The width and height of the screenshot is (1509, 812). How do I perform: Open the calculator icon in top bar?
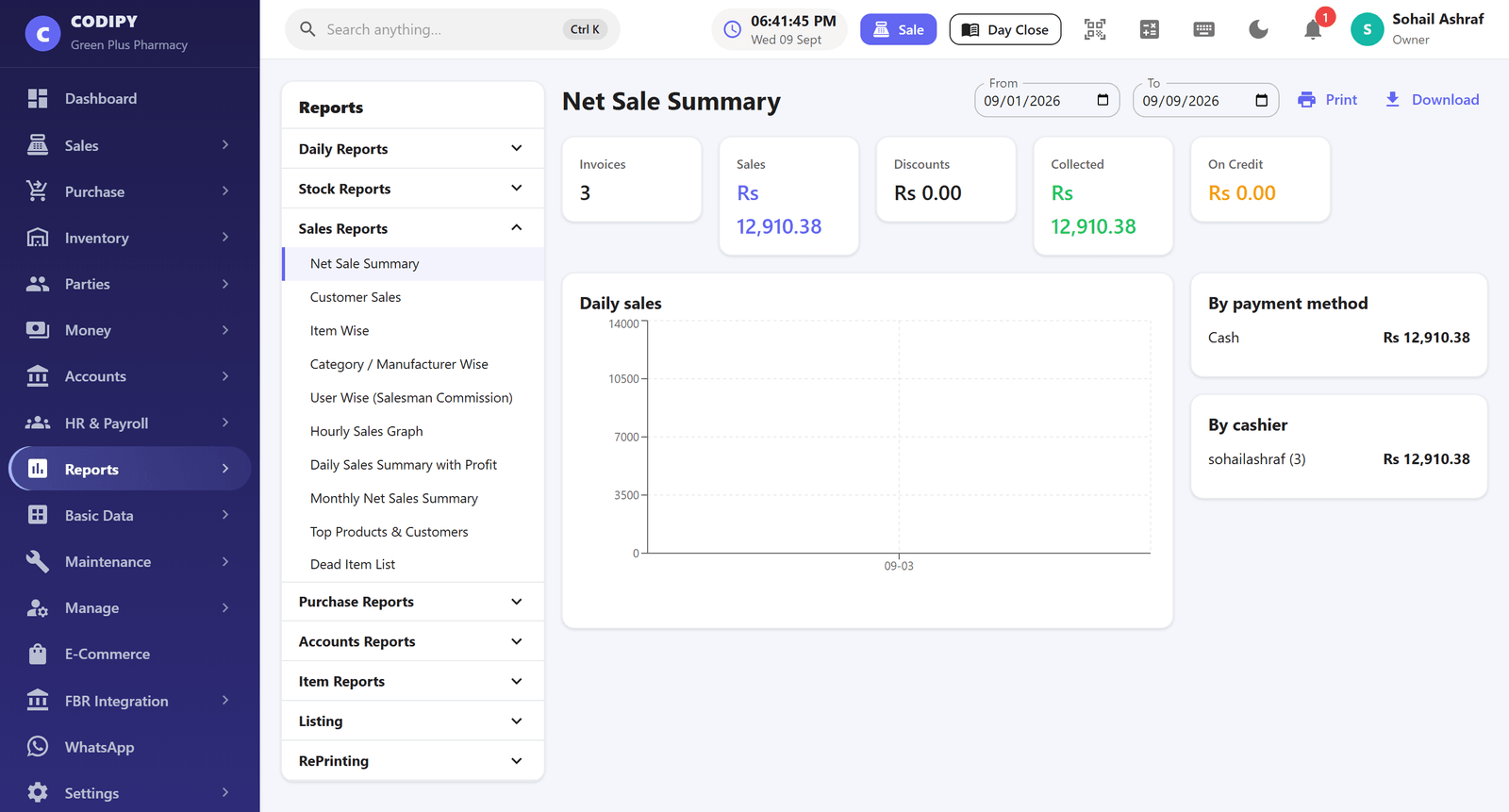(1149, 29)
